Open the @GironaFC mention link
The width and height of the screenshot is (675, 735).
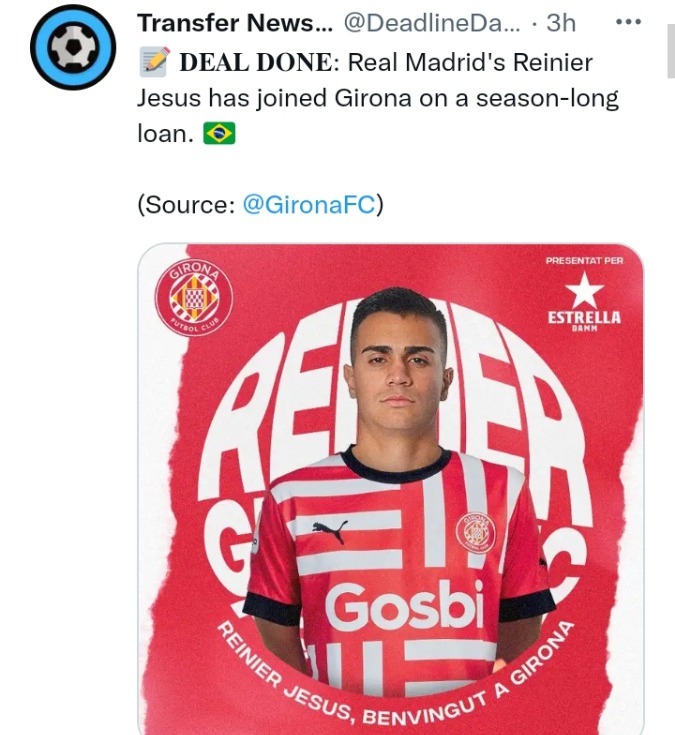(309, 204)
